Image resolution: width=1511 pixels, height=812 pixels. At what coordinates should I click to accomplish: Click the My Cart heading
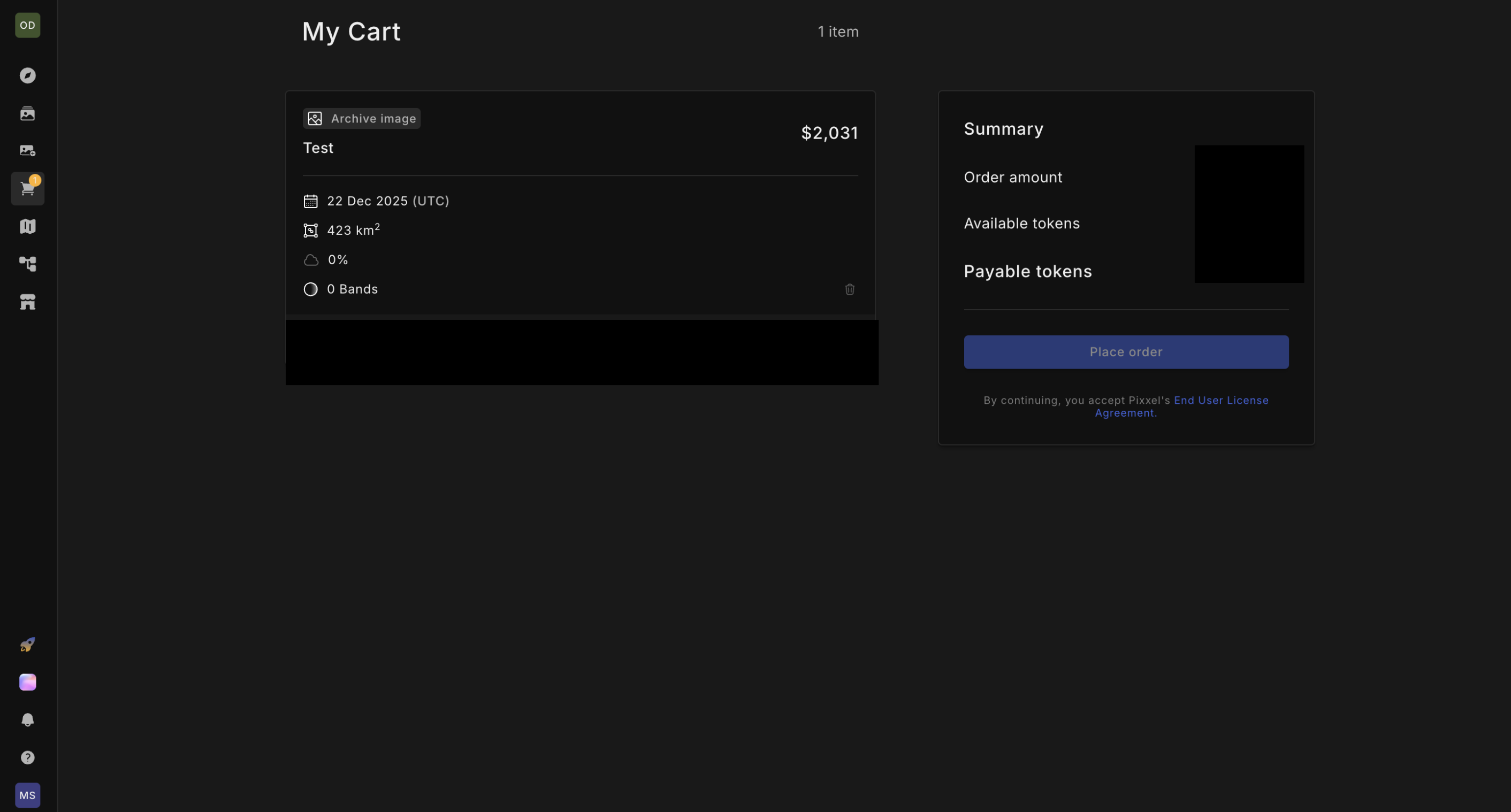click(x=351, y=32)
